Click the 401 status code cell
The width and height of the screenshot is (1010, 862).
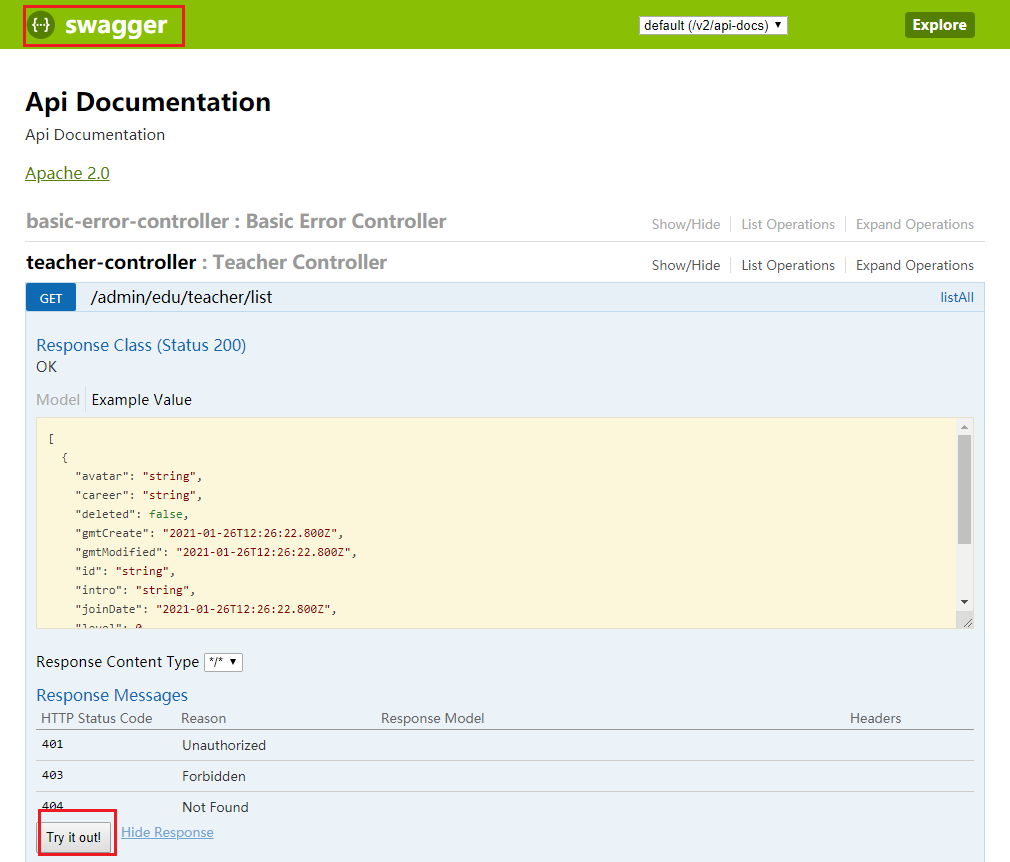pos(52,744)
